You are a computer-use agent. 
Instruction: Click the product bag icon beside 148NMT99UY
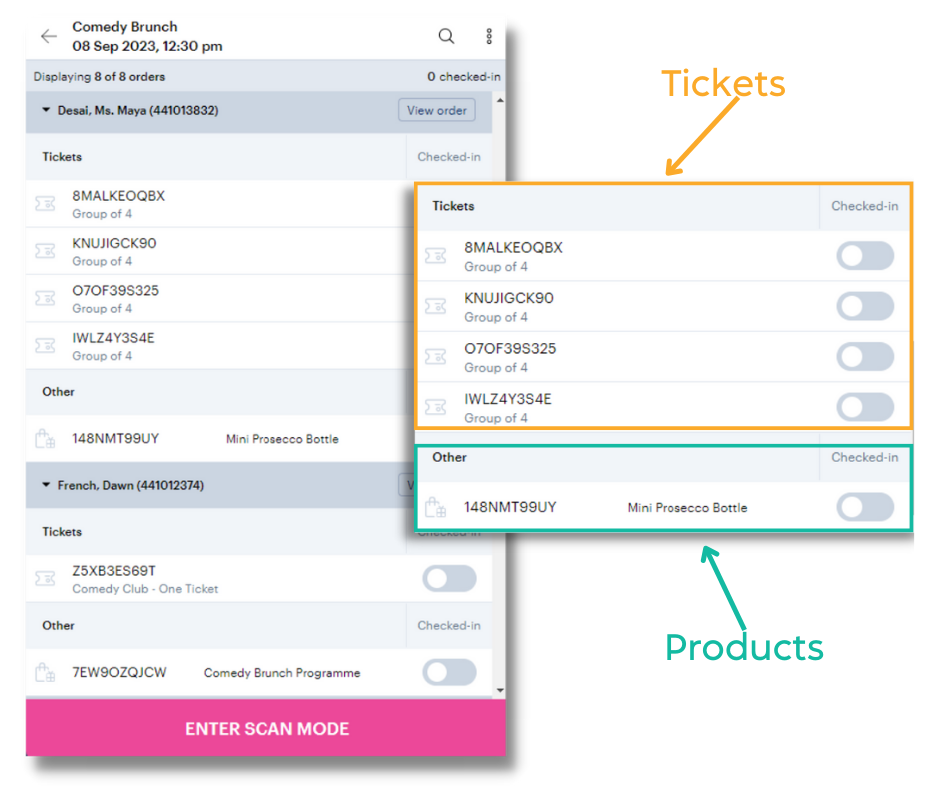(x=44, y=437)
